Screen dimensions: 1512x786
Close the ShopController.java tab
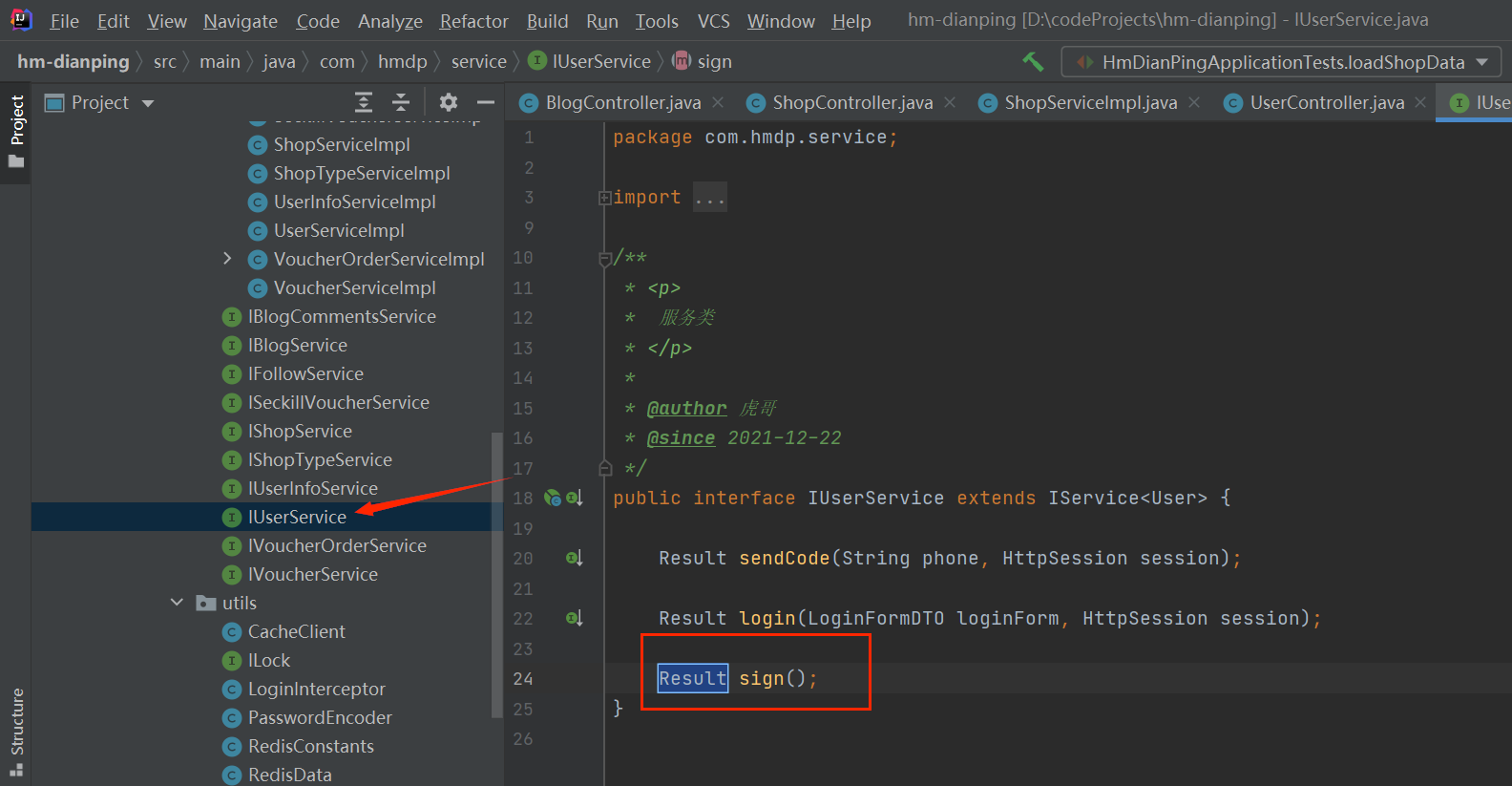950,102
